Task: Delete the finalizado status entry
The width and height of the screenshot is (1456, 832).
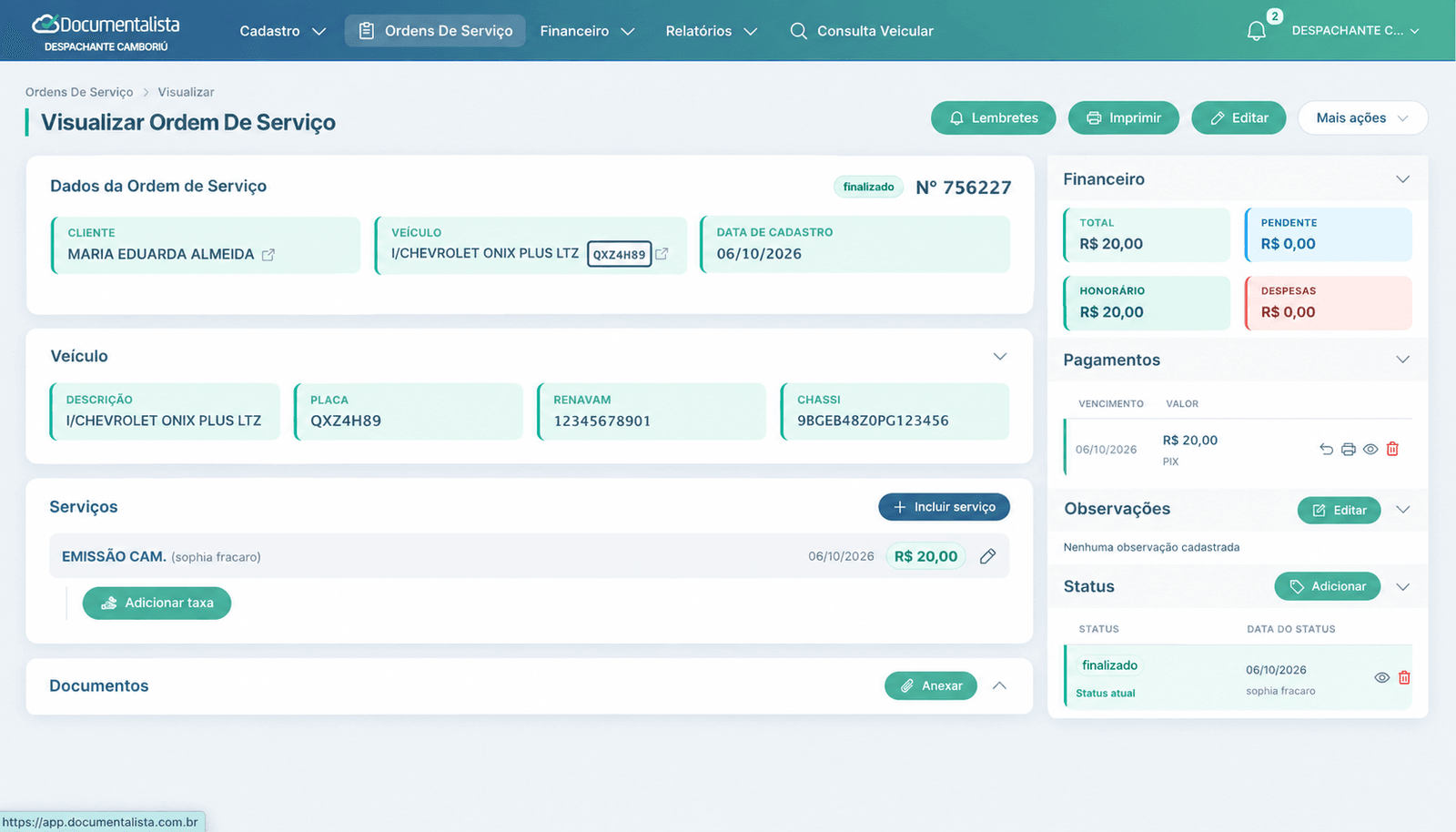Action: (x=1404, y=677)
